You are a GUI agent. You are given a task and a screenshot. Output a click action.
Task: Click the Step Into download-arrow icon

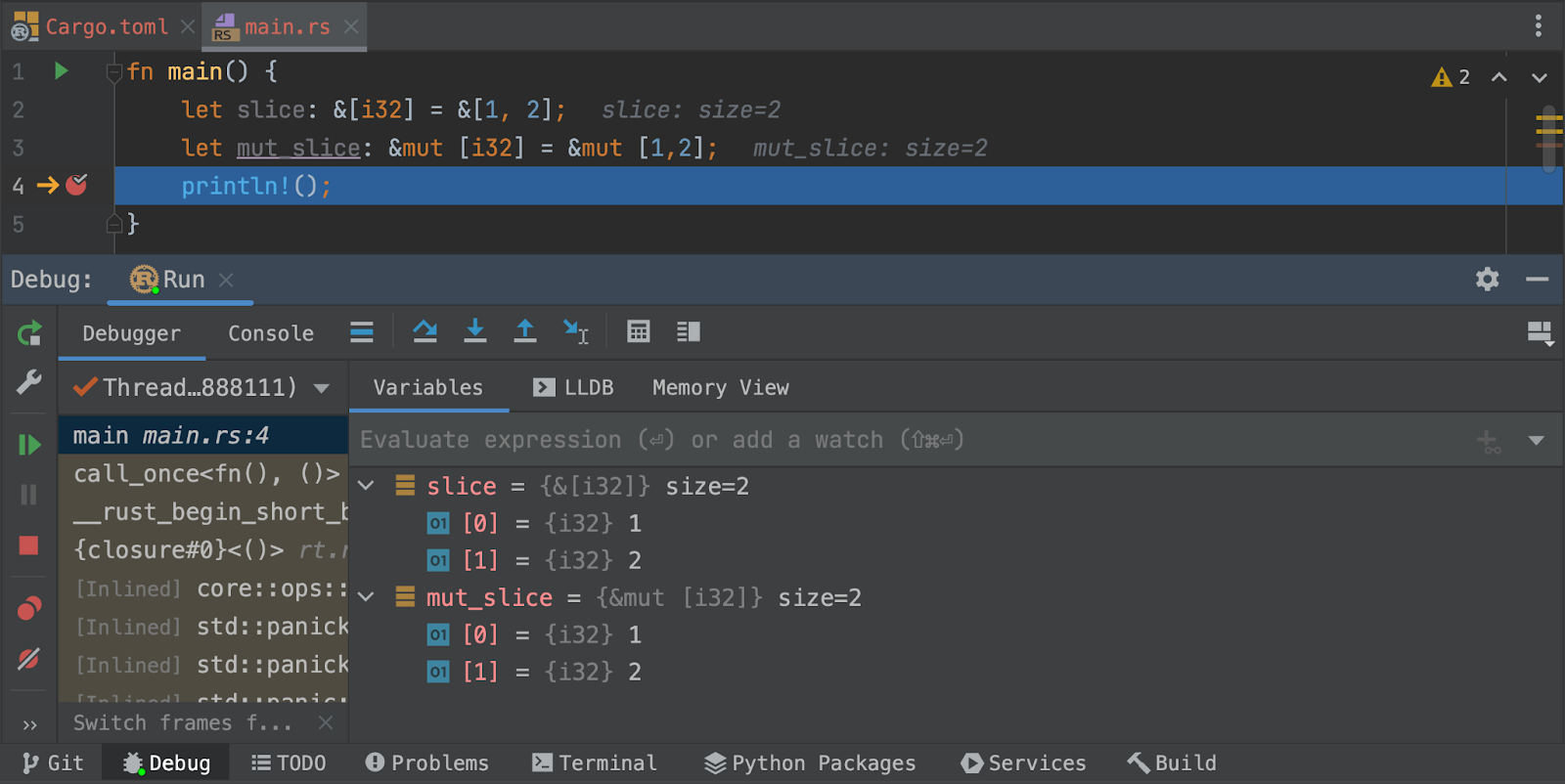(475, 332)
